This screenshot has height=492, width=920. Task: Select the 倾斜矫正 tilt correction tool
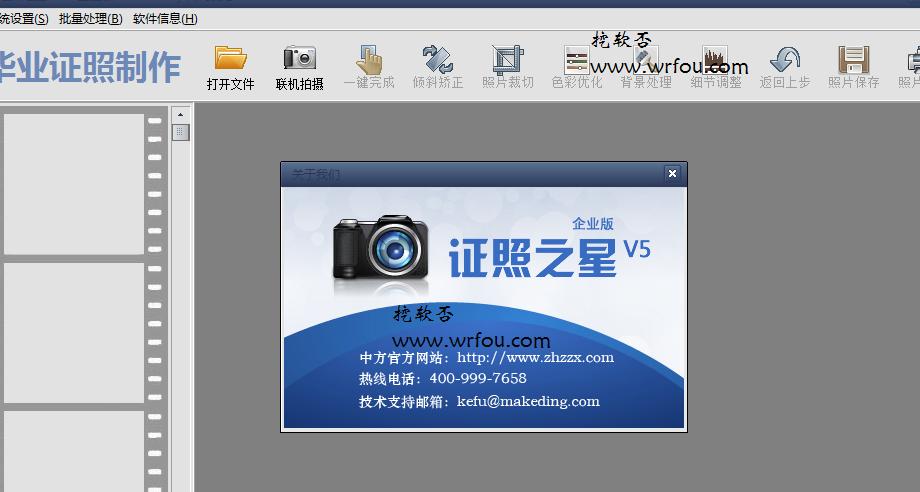tap(437, 60)
